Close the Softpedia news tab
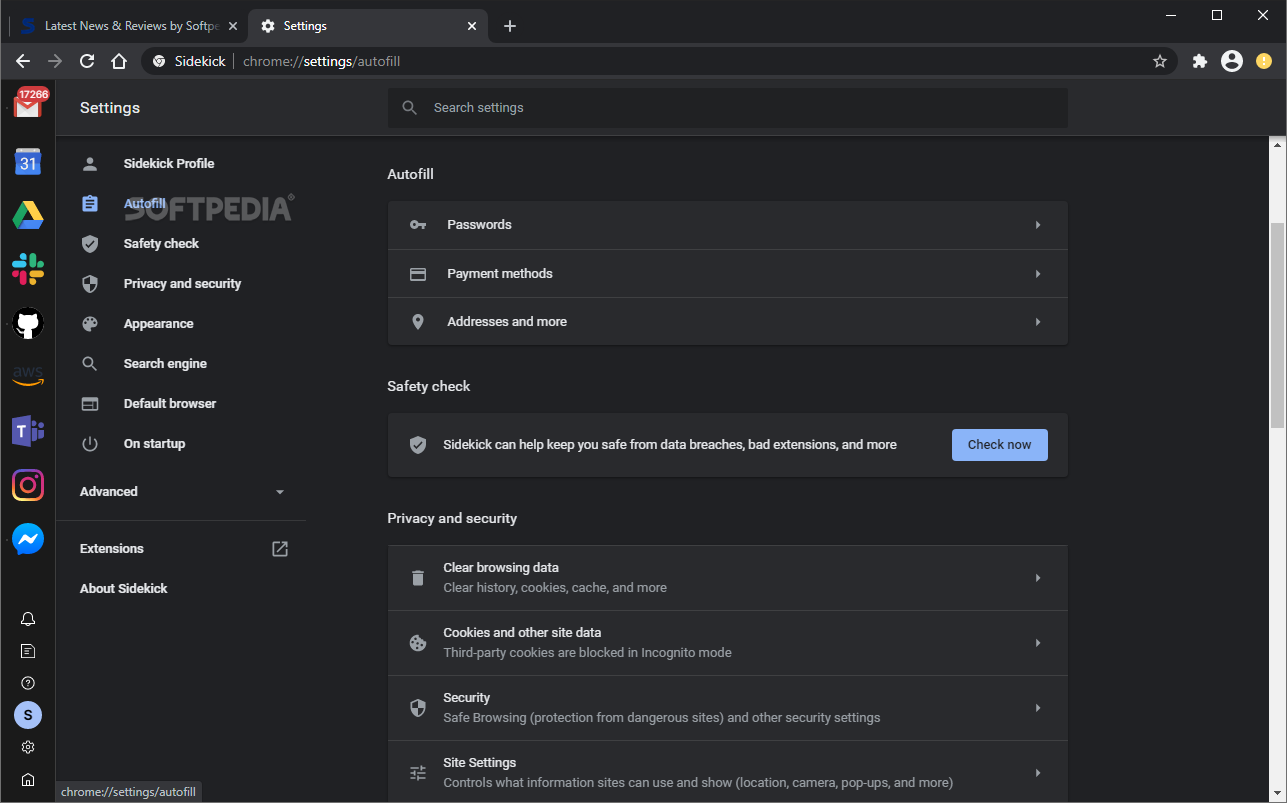 coord(233,26)
